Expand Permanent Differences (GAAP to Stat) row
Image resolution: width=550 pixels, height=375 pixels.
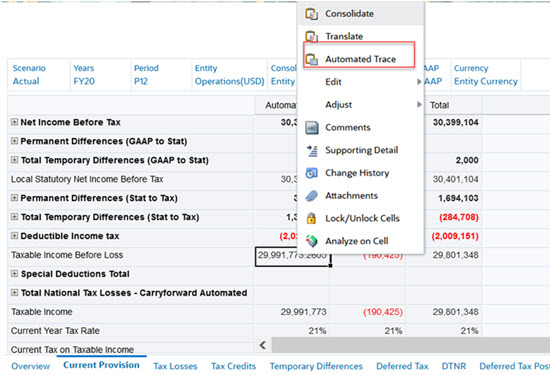[14, 141]
